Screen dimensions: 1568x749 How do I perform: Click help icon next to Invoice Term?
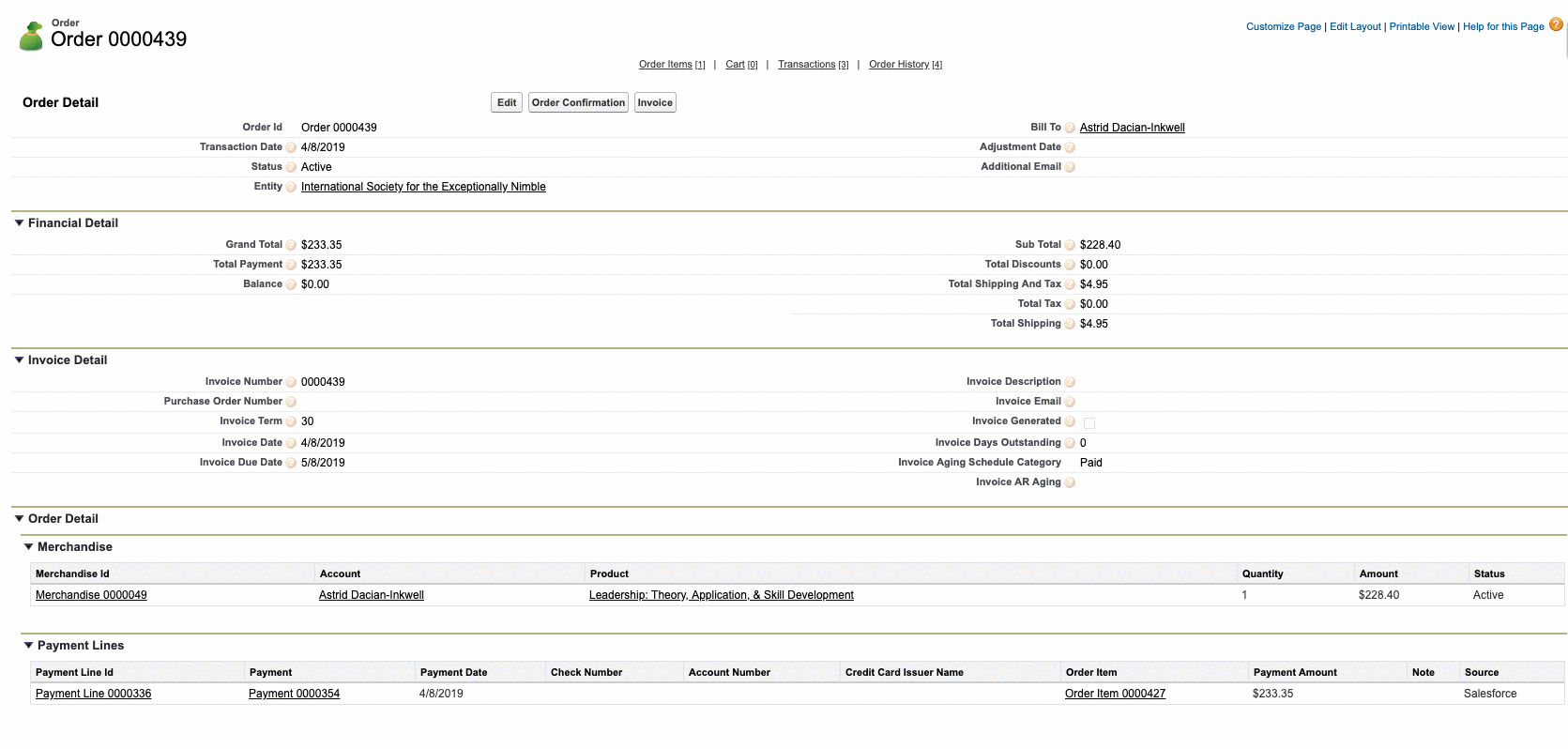(291, 421)
